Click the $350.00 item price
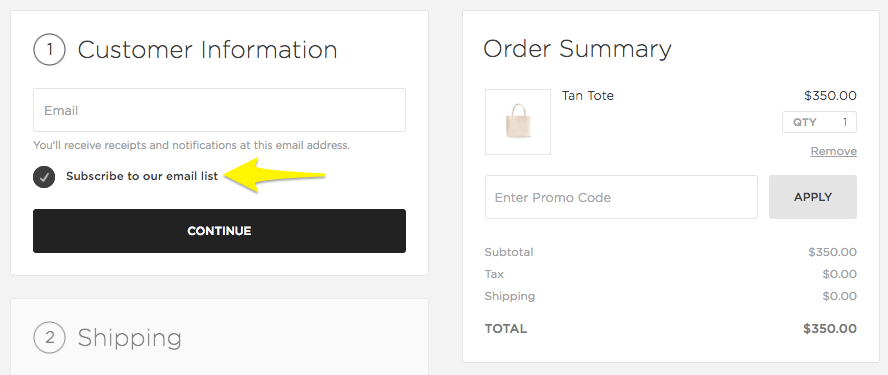Screen dimensions: 888x375 point(830,96)
